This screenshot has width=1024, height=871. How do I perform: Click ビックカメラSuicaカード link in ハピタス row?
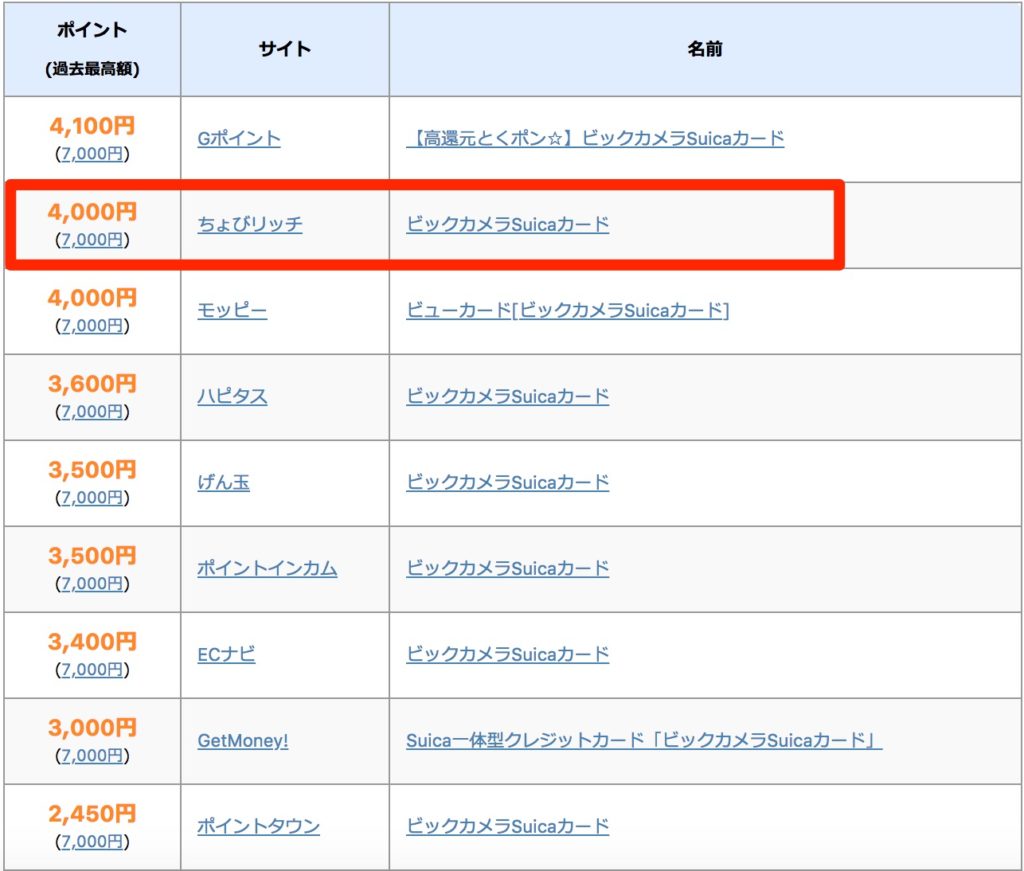(507, 396)
